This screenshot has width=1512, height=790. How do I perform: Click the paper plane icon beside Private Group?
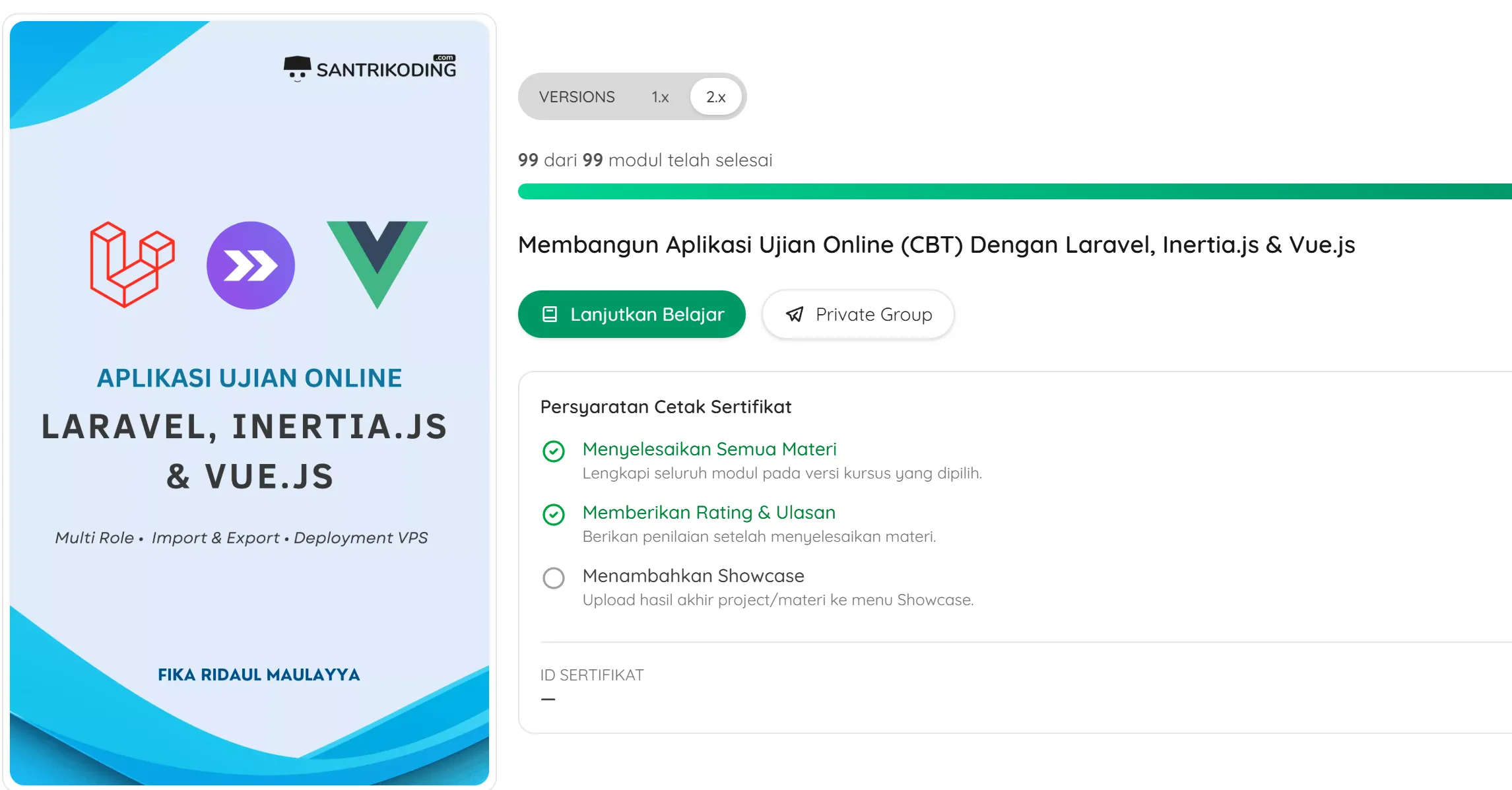(x=795, y=314)
